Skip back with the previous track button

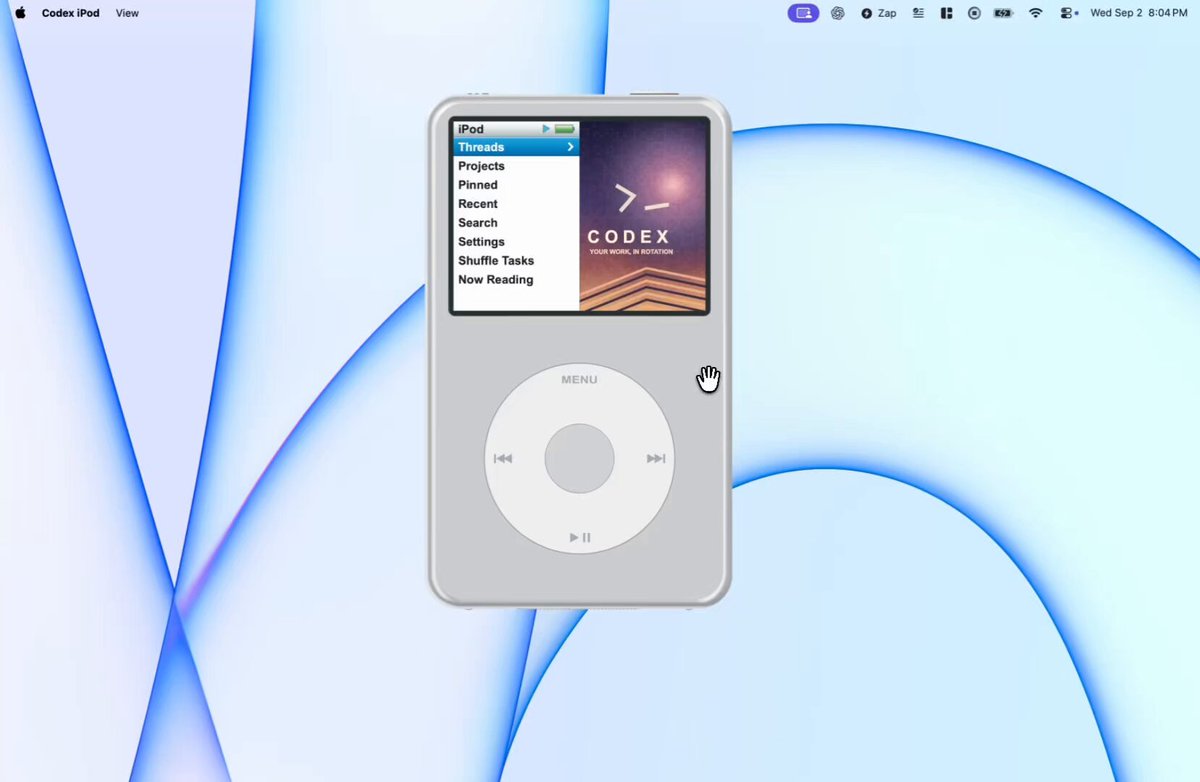[503, 458]
